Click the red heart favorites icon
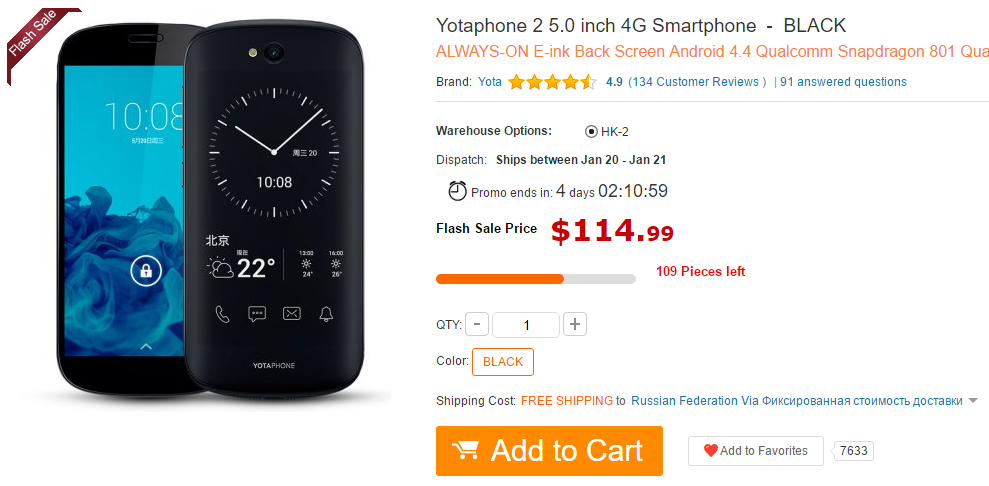The width and height of the screenshot is (989, 486). click(711, 451)
